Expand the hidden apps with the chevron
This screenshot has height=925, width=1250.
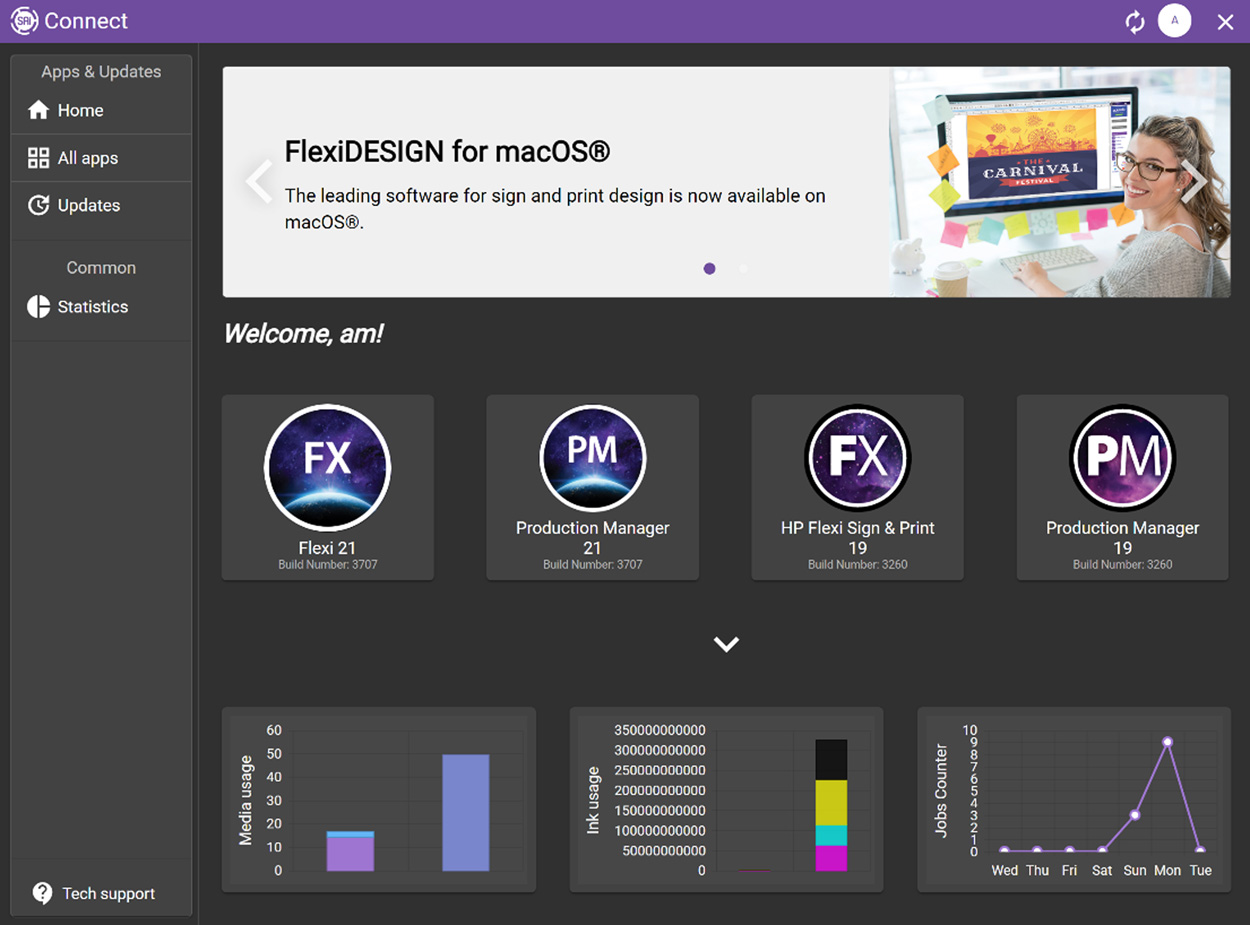coord(726,644)
